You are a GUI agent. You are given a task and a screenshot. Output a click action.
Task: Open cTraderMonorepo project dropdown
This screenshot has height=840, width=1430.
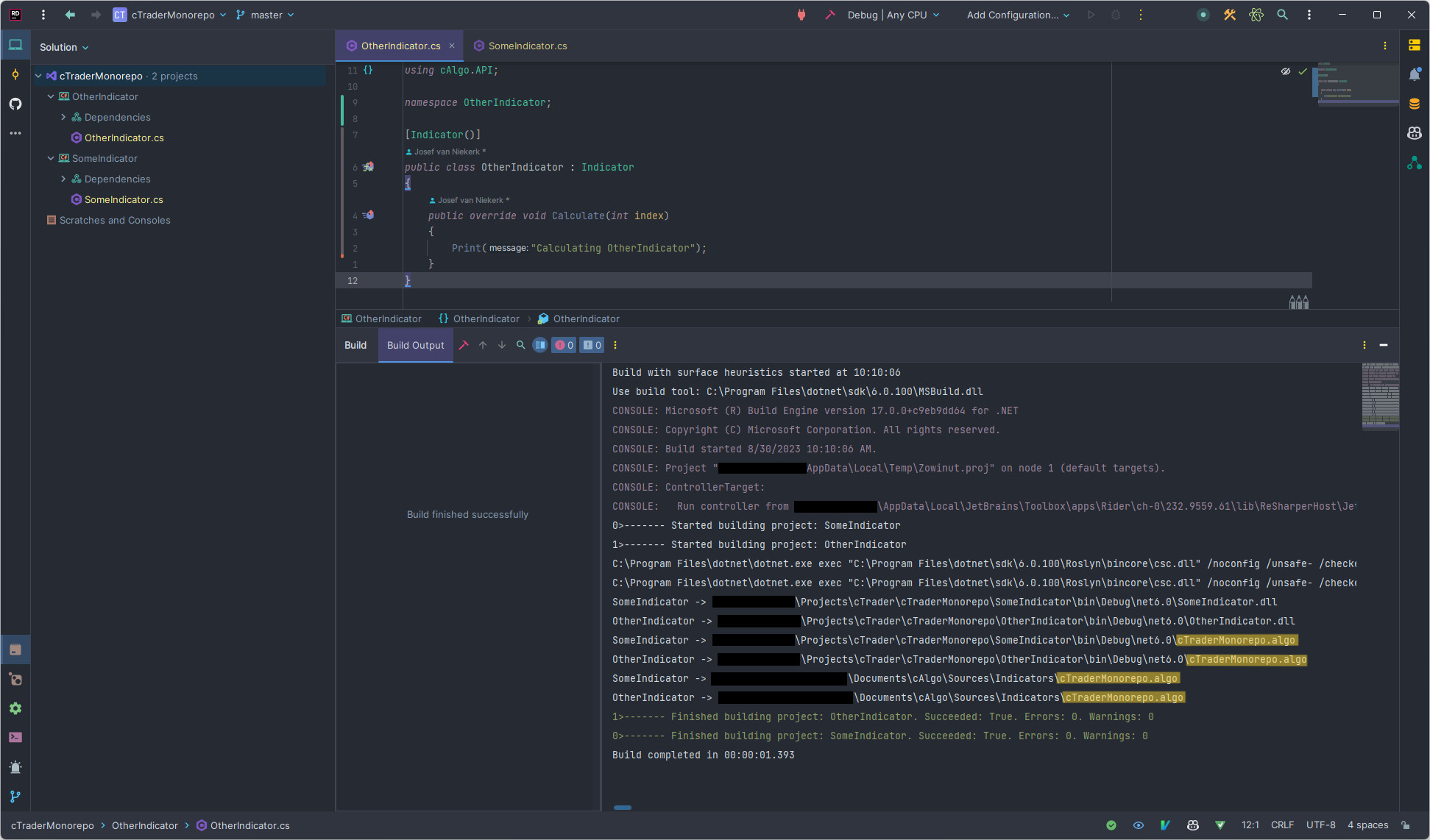(x=169, y=15)
